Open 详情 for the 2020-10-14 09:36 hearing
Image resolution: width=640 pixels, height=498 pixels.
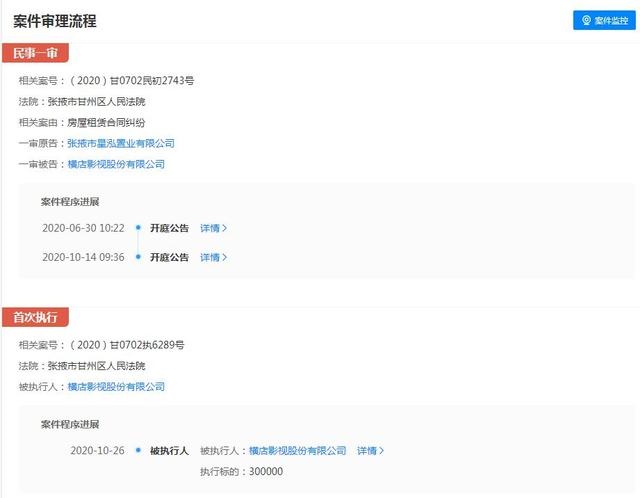(213, 257)
